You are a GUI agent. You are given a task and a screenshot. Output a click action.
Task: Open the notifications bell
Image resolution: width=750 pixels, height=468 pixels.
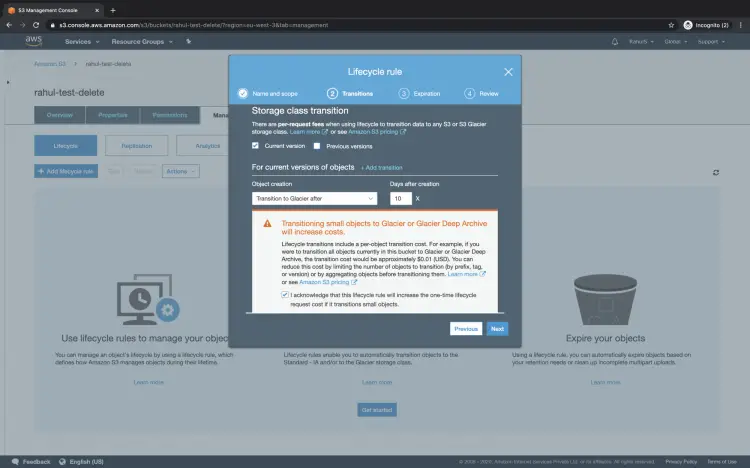coord(615,42)
